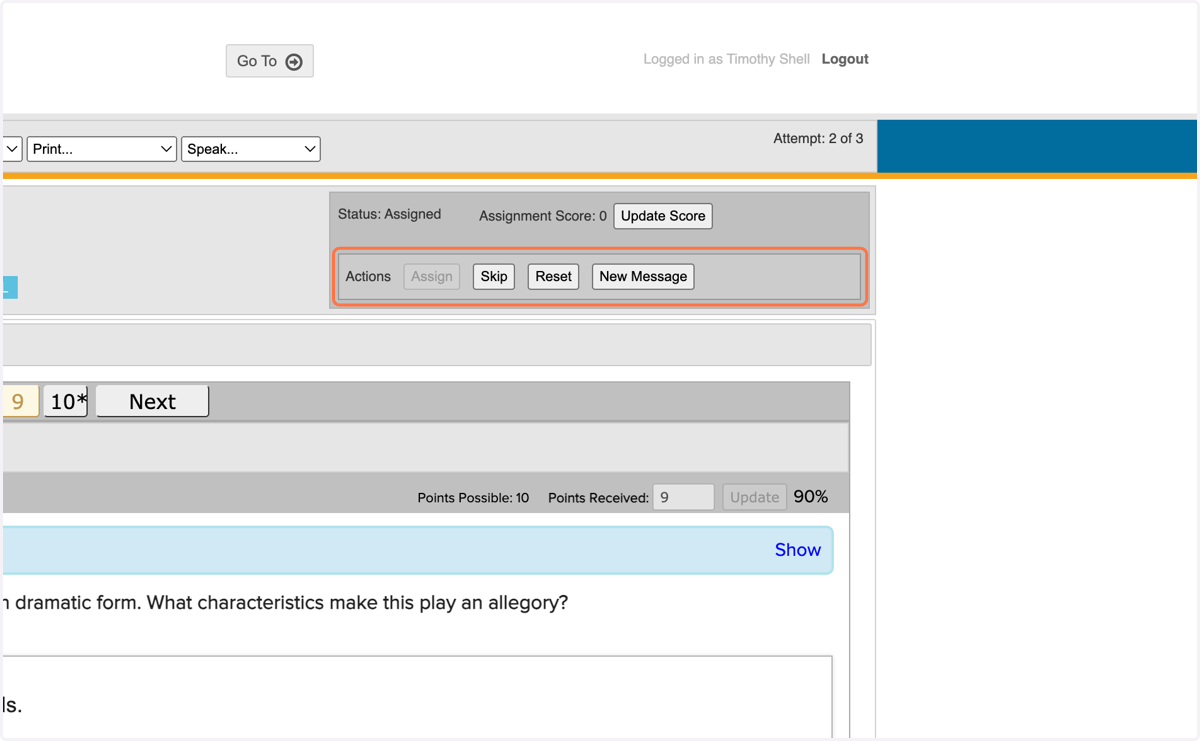Click the "Attempt: 2 of 3" text

[818, 139]
